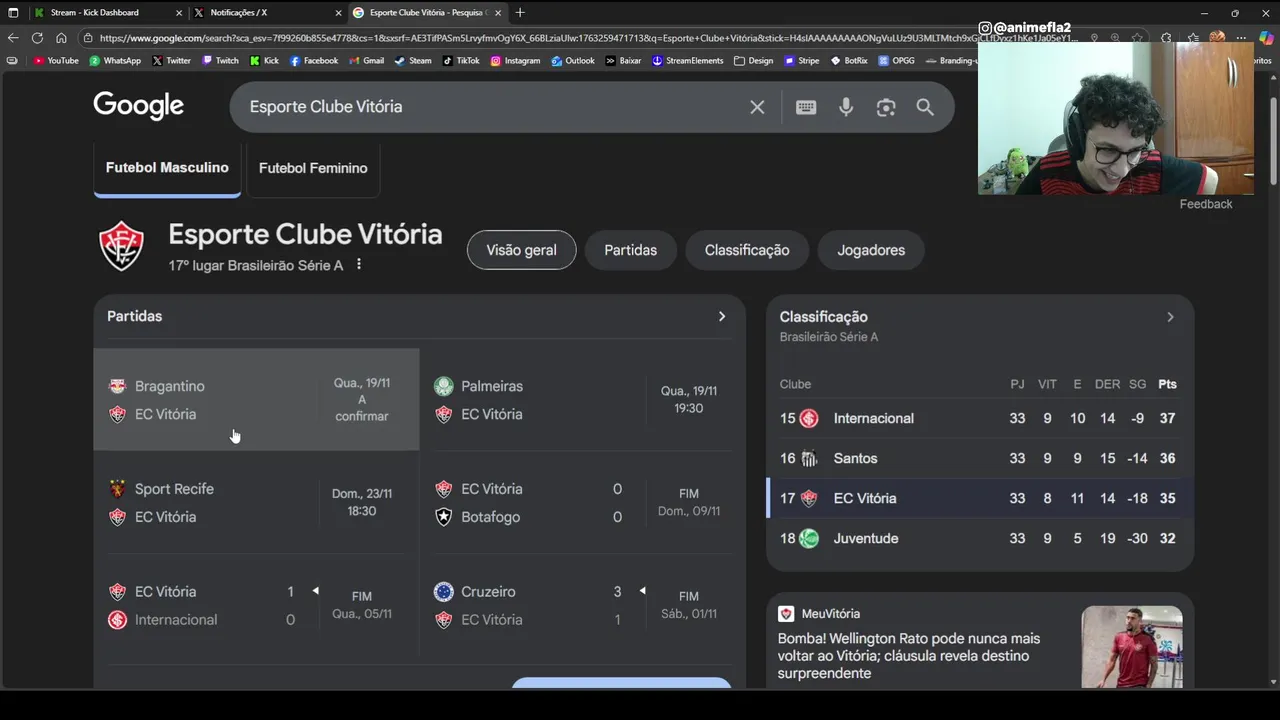
Task: Open the Baixar bookmark
Action: tap(624, 60)
